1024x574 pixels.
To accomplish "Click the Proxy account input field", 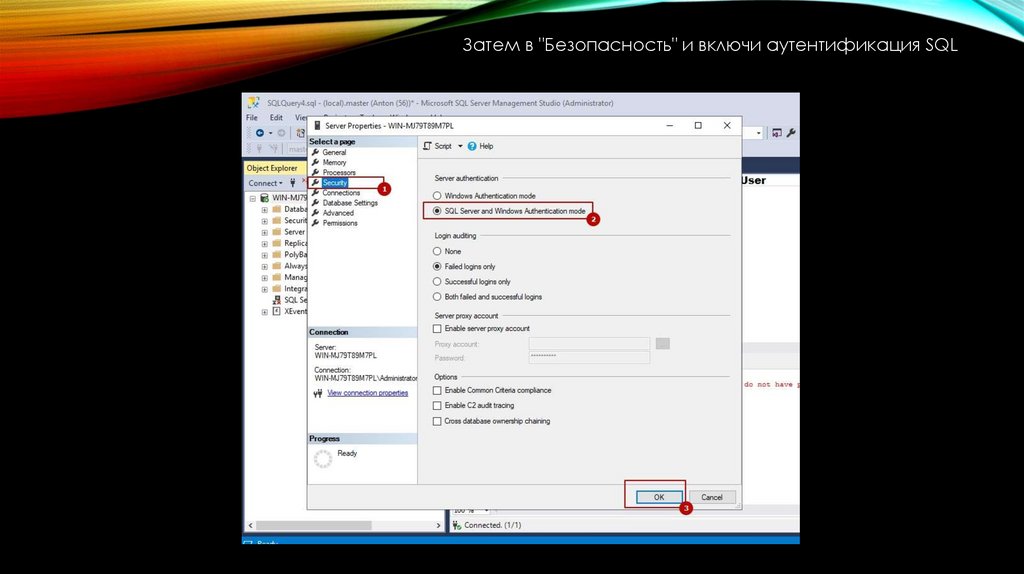I will (589, 343).
